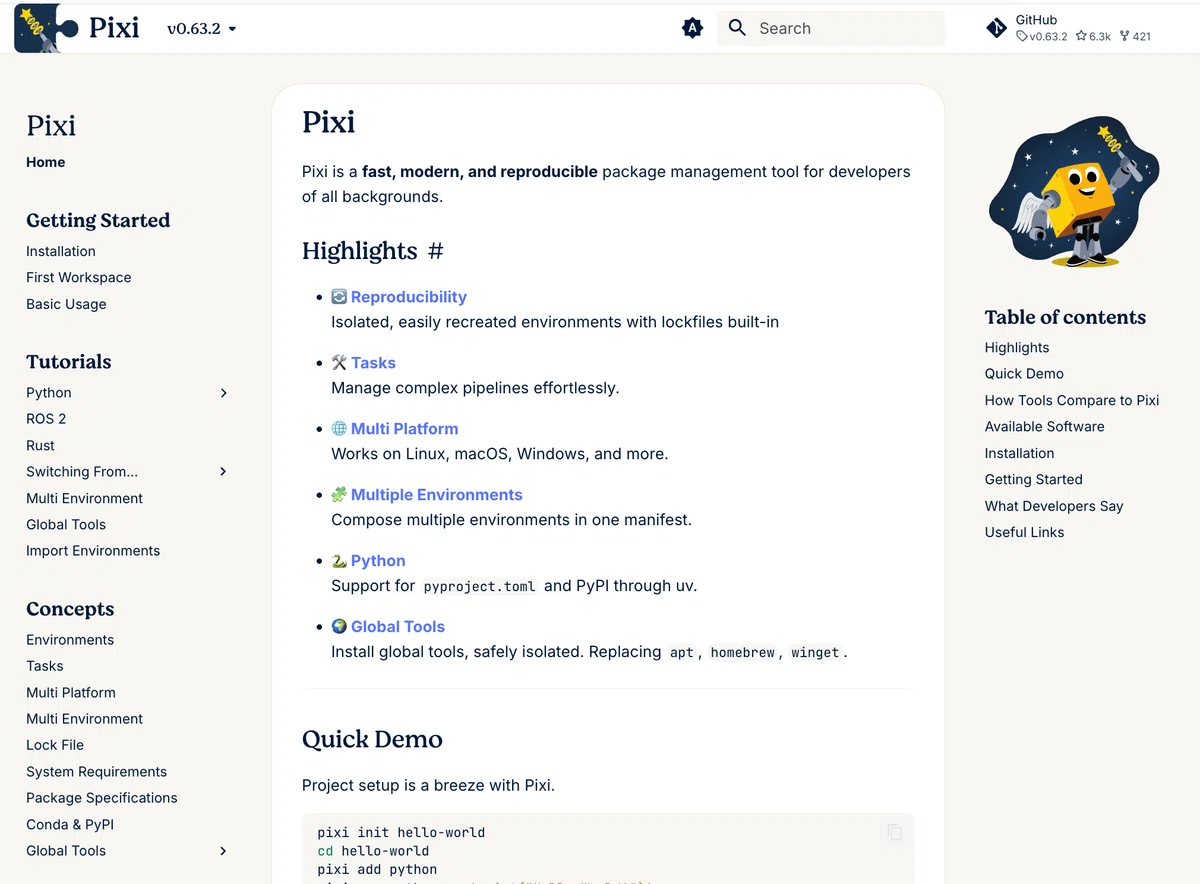Open the Python highlight link
The width and height of the screenshot is (1200, 884).
click(x=378, y=561)
